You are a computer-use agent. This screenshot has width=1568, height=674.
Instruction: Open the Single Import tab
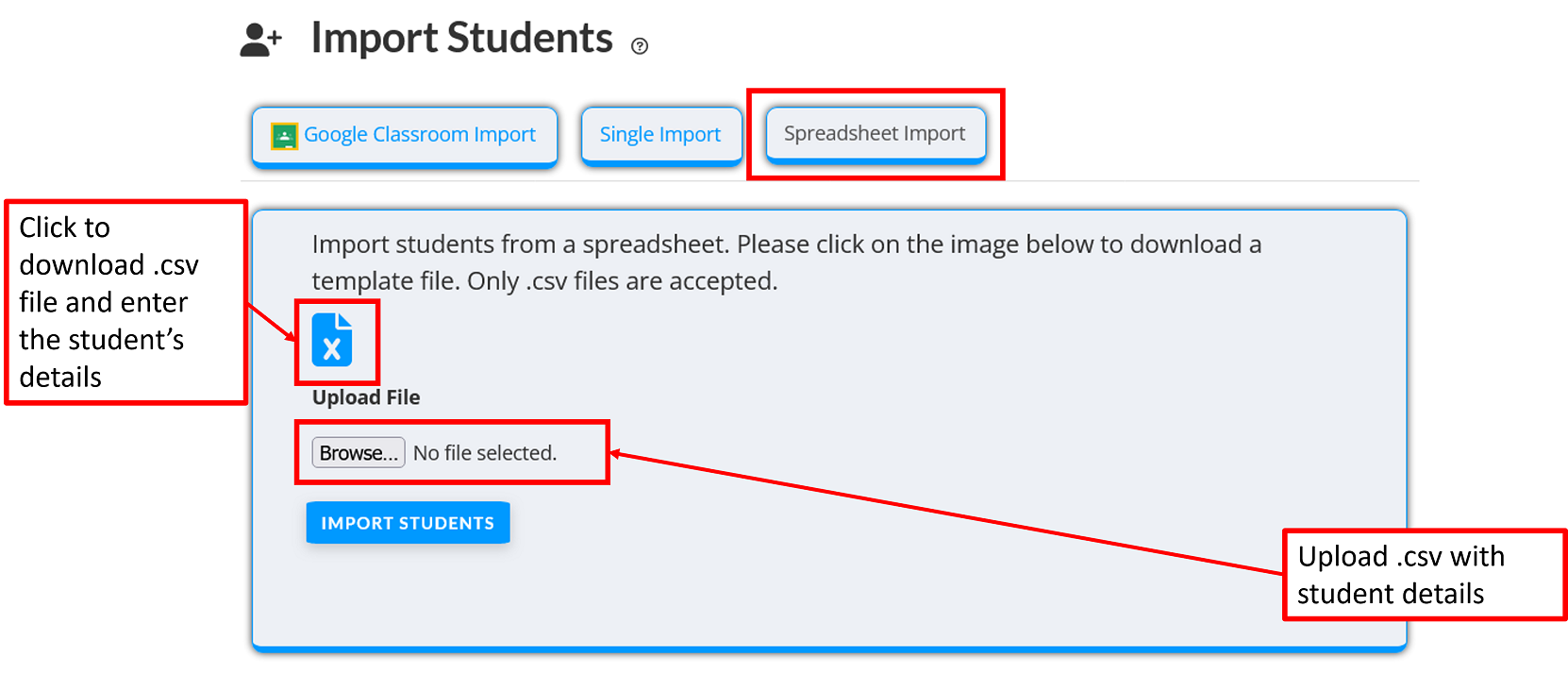point(660,134)
